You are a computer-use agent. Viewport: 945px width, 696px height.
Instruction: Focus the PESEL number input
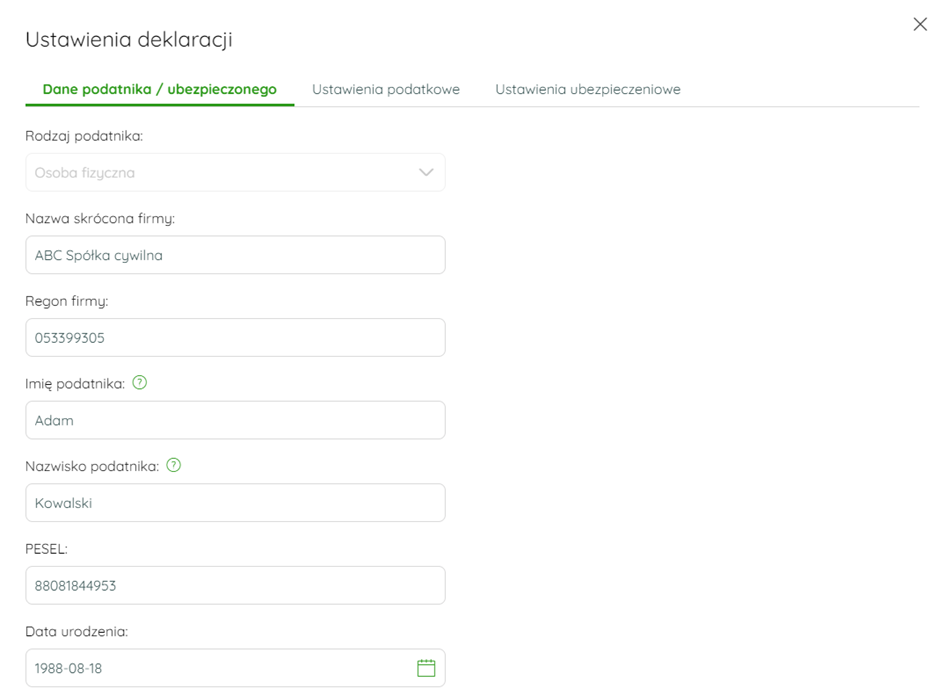tap(235, 585)
